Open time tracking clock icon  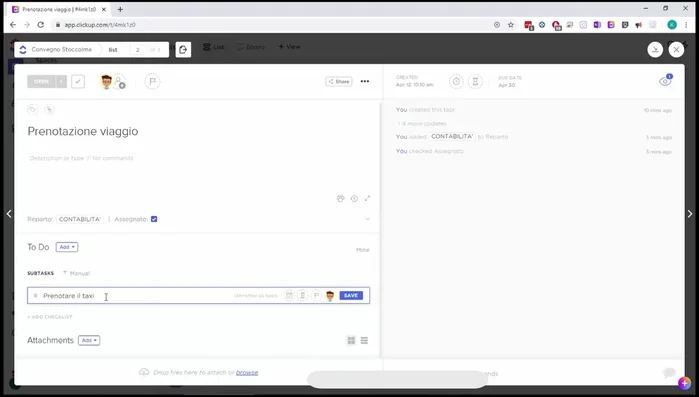tap(456, 82)
